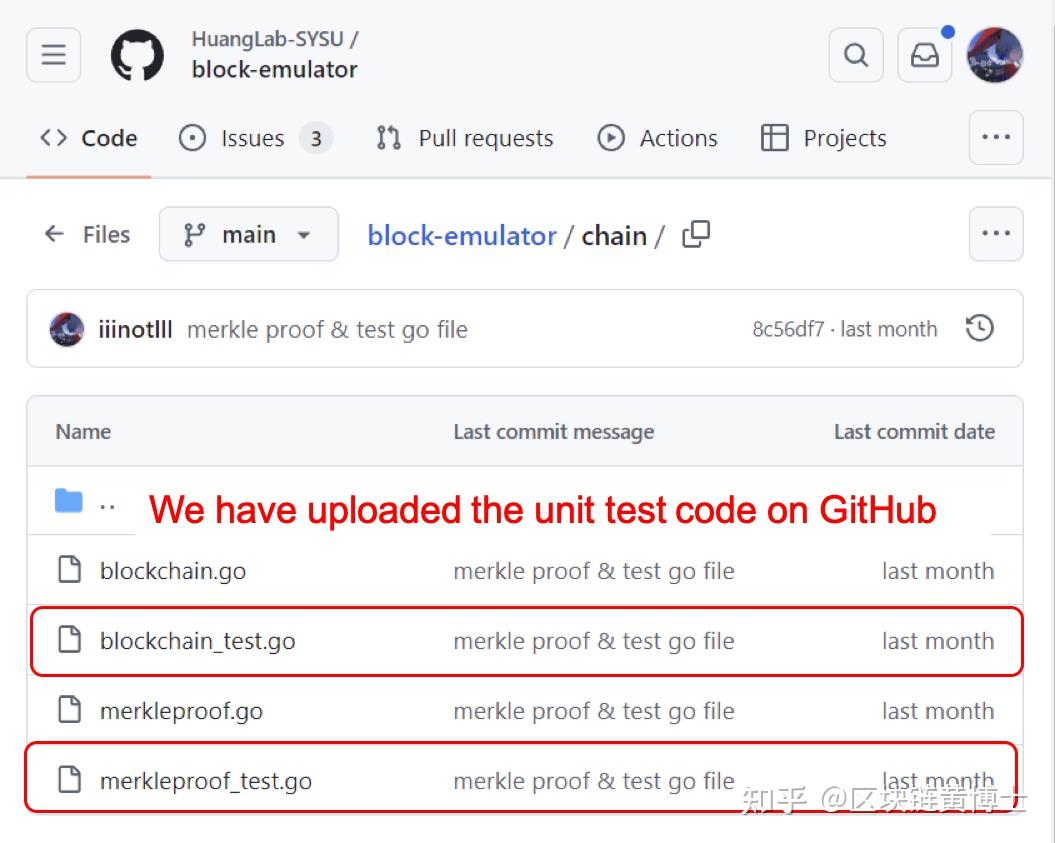Open the search magnifier icon
1055x843 pixels.
tap(856, 55)
